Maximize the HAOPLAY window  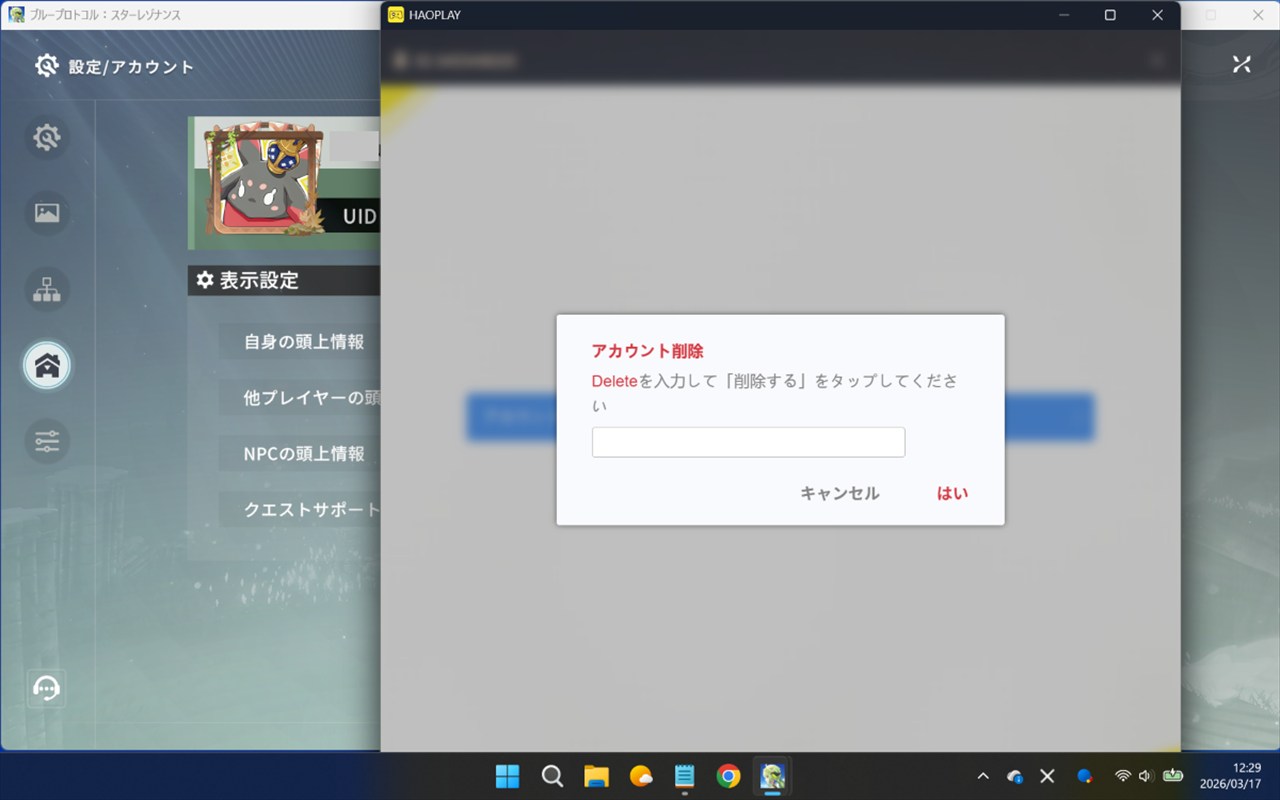point(1110,15)
